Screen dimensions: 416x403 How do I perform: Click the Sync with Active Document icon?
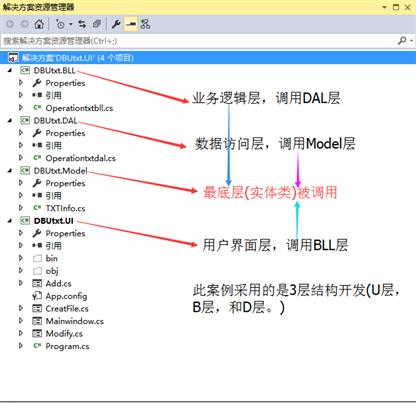click(x=82, y=24)
